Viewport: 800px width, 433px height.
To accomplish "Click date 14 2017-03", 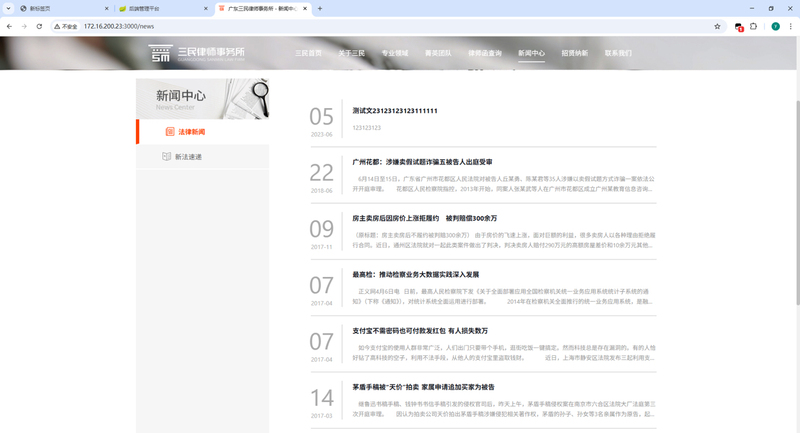I will point(321,403).
